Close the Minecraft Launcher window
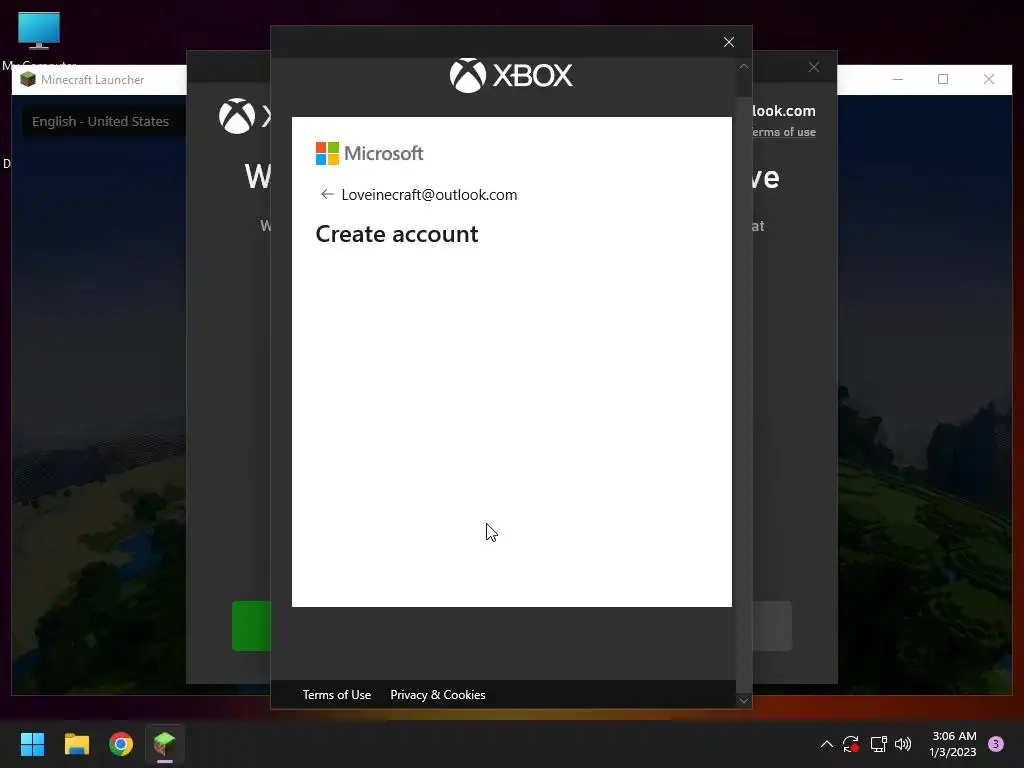This screenshot has width=1024, height=768. [x=989, y=80]
